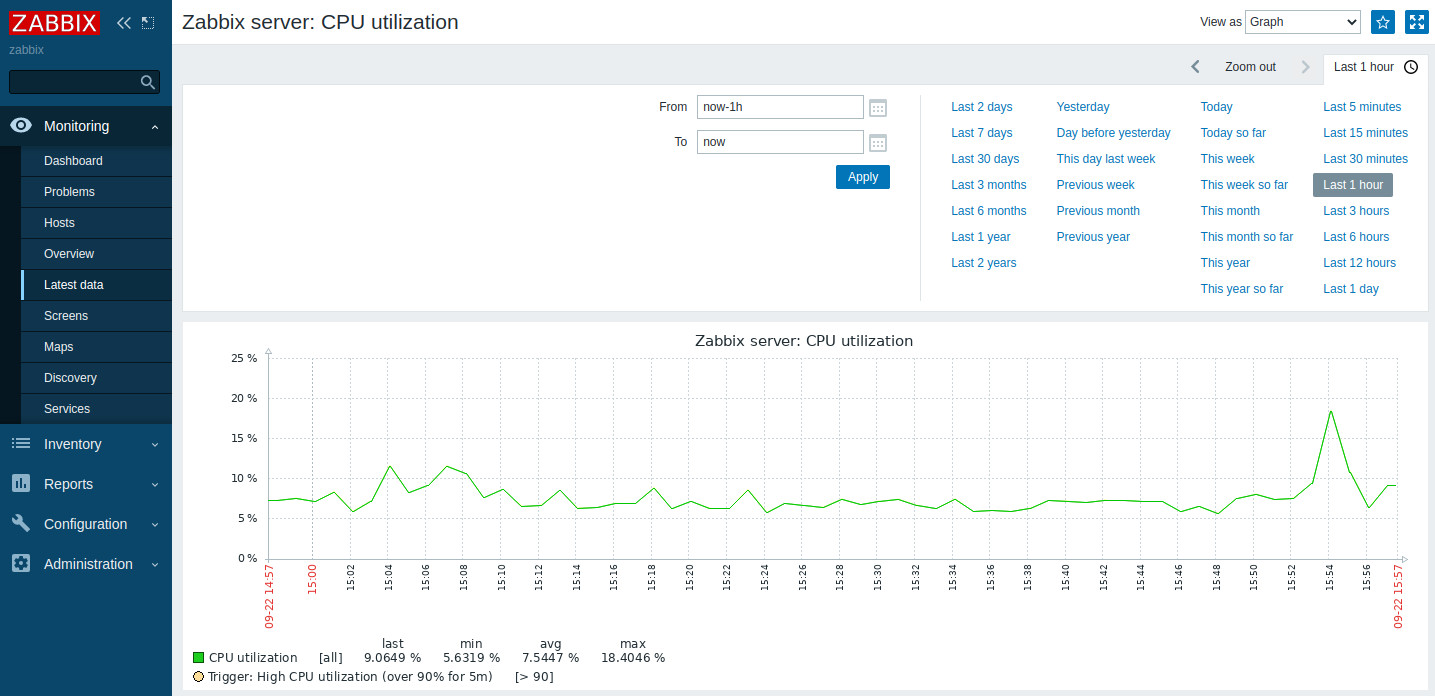Collapse the sidebar with the double-arrow icon

[123, 22]
